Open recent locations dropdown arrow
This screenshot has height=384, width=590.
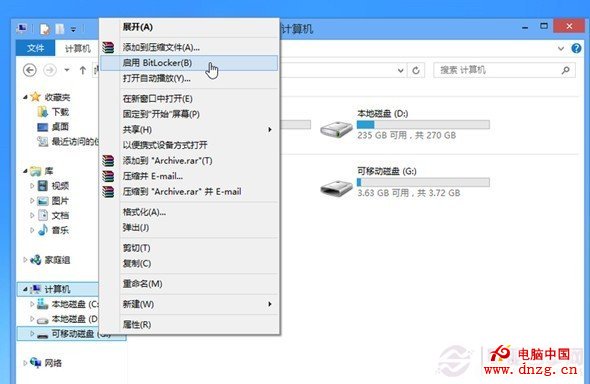pos(67,70)
